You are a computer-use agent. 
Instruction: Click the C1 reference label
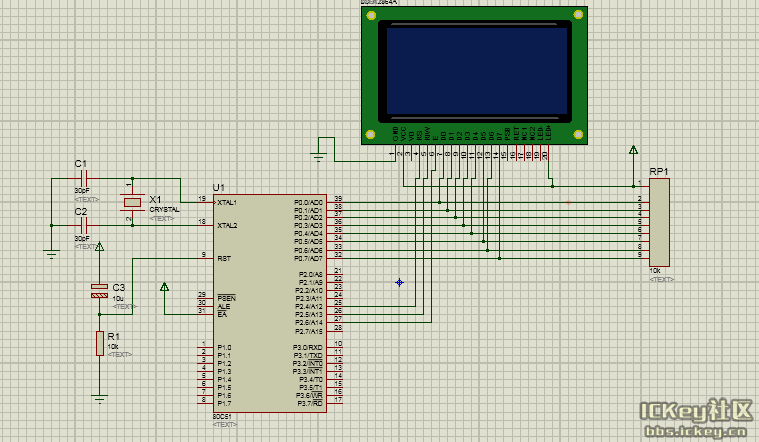pos(81,164)
